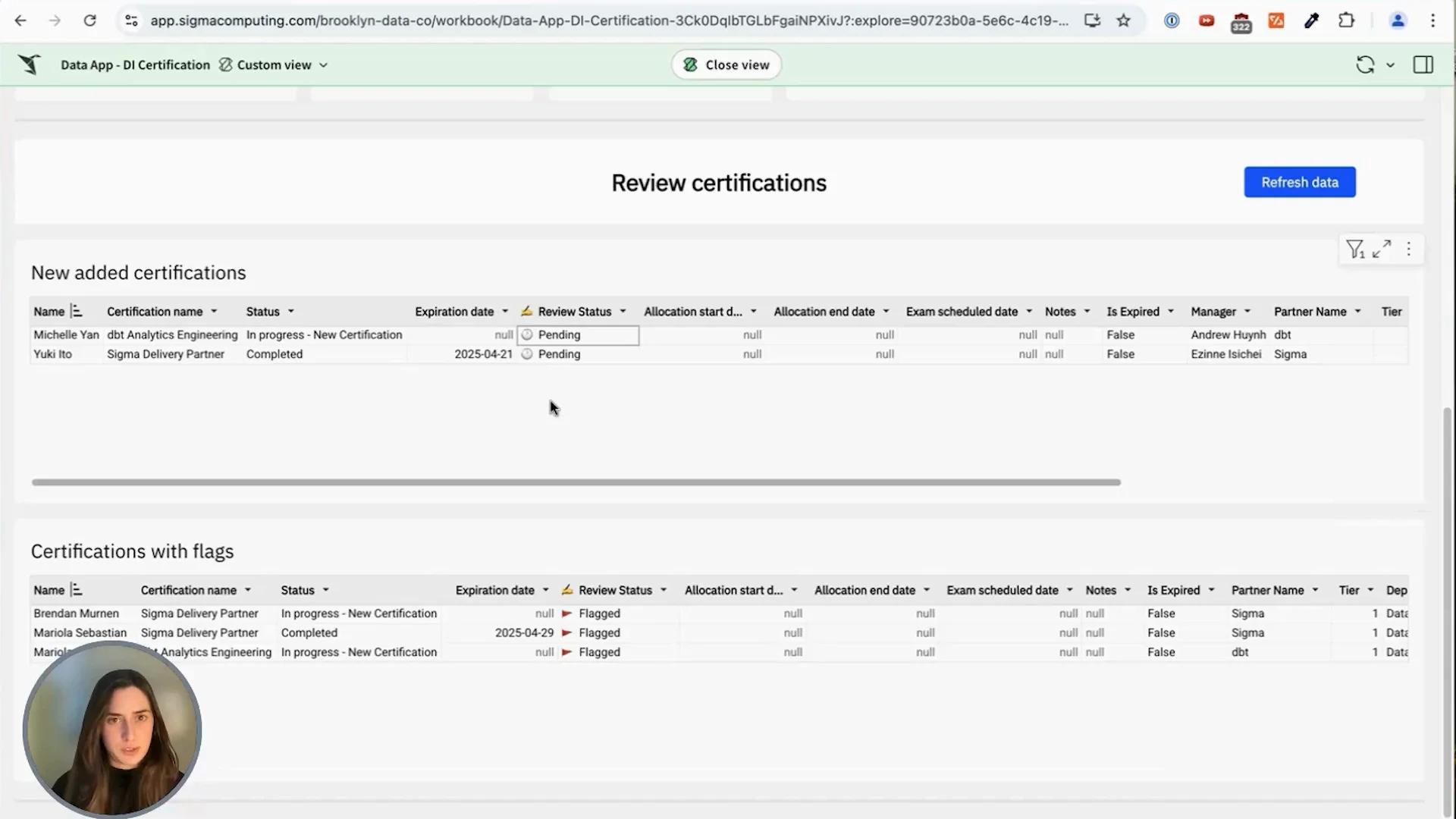Click the Exam scheduled date header in the New added certifications table
The image size is (1456, 819).
point(962,312)
